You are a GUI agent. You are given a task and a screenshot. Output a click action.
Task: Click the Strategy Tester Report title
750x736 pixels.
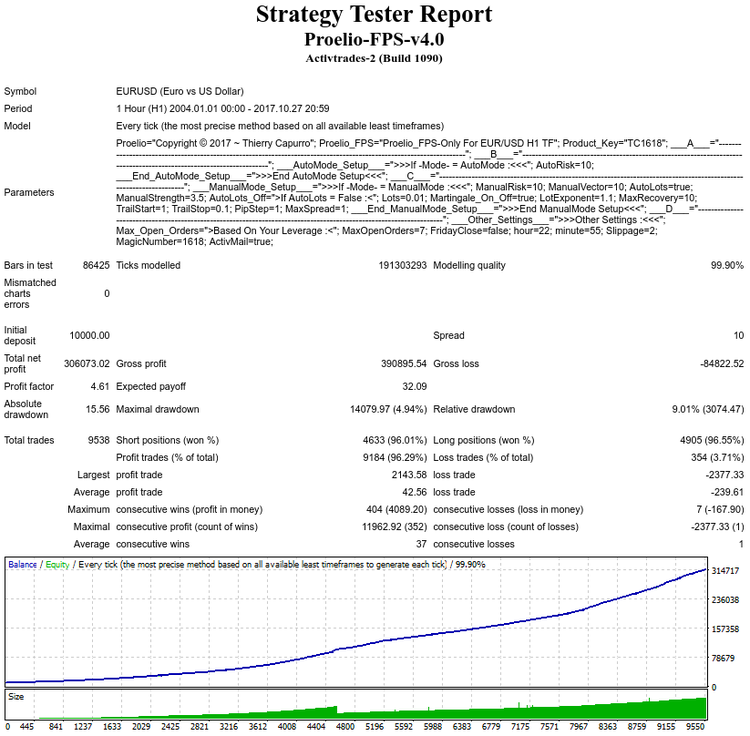coord(374,14)
